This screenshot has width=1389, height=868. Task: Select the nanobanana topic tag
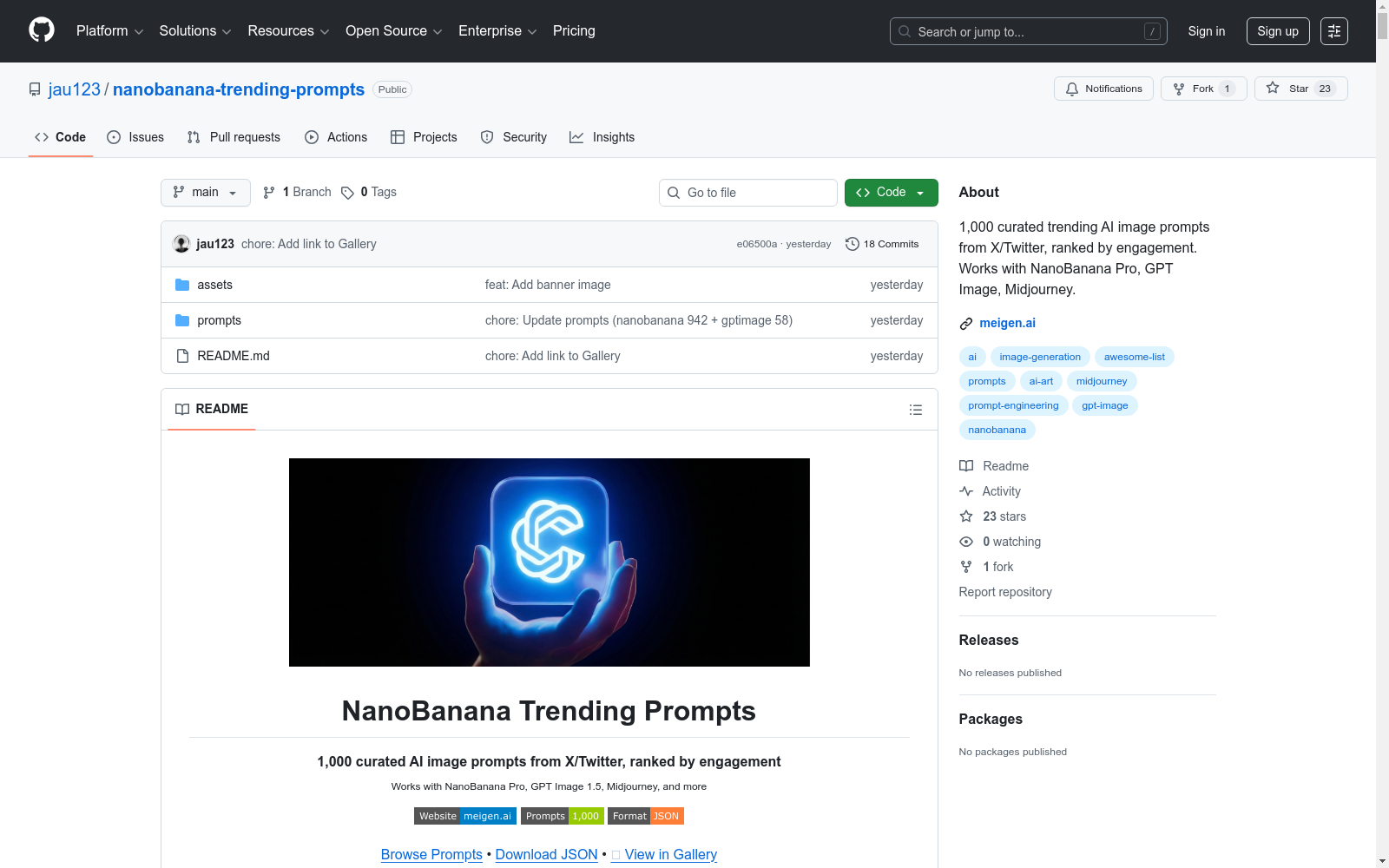pyautogui.click(x=997, y=430)
